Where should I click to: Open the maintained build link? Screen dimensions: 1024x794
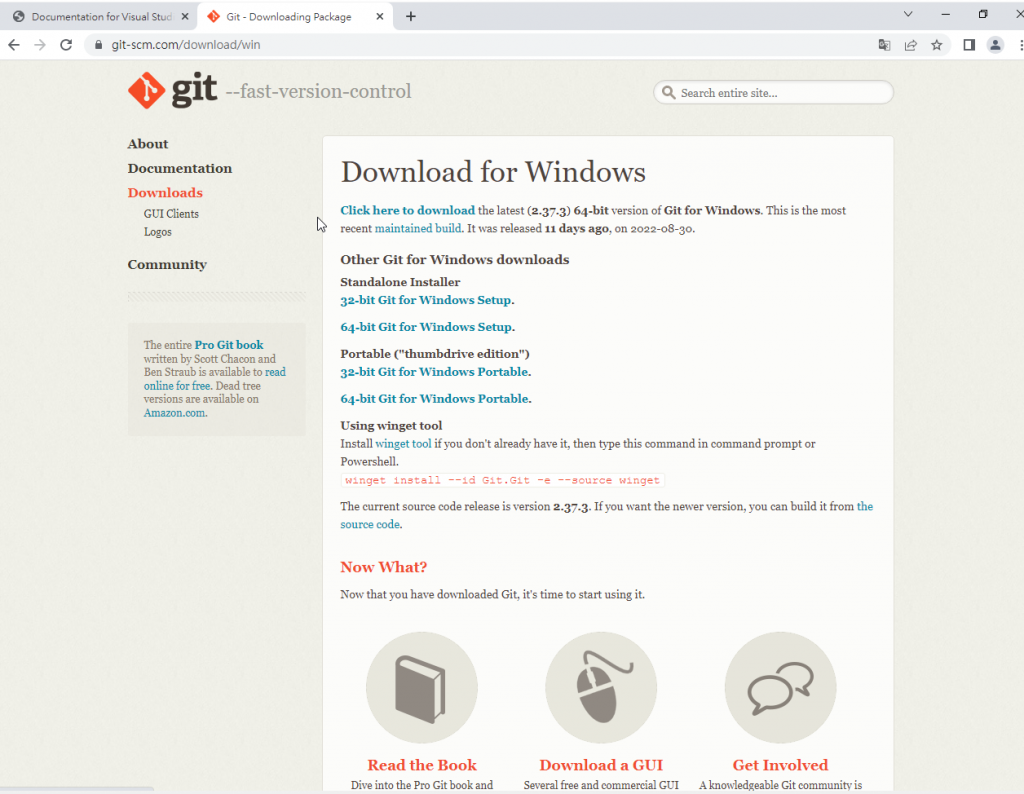(x=418, y=229)
